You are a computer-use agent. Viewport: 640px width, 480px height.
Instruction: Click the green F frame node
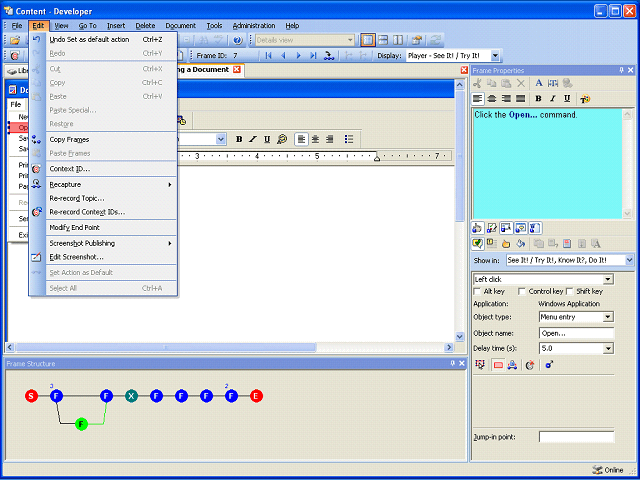click(x=82, y=424)
